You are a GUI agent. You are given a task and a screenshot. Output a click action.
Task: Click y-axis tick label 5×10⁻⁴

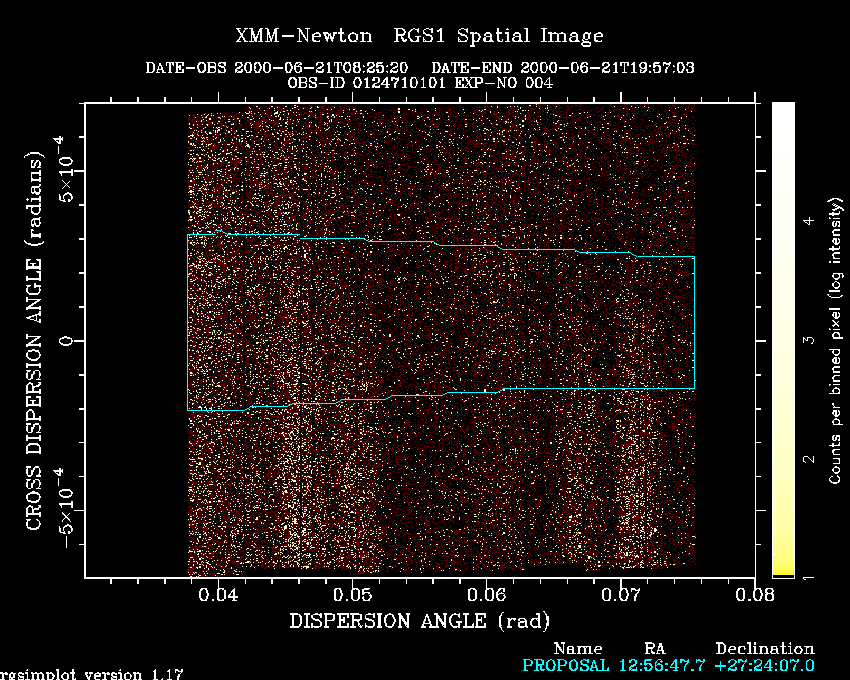click(x=65, y=170)
